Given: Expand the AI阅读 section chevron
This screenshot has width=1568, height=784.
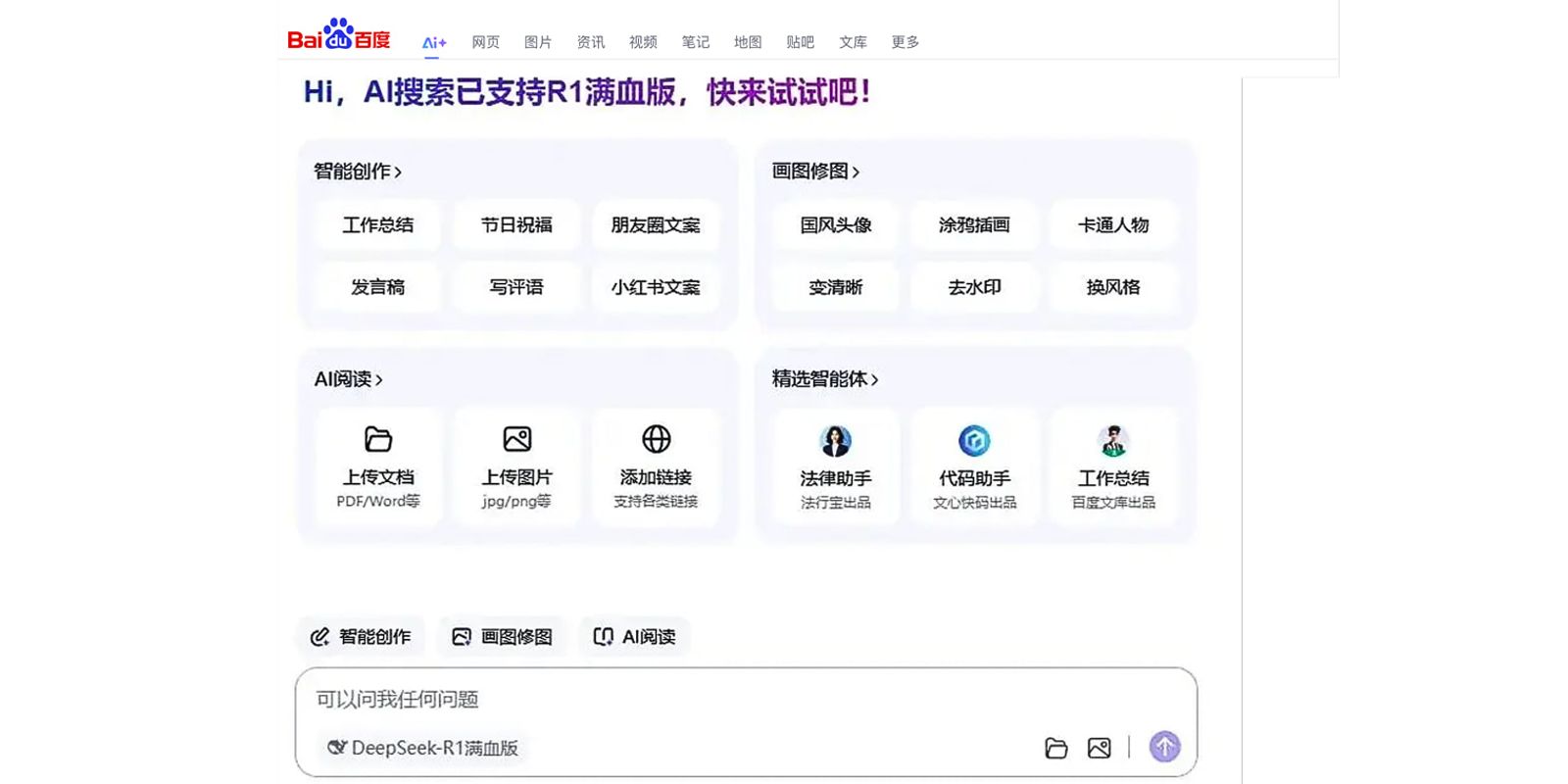Looking at the screenshot, I should tap(379, 380).
